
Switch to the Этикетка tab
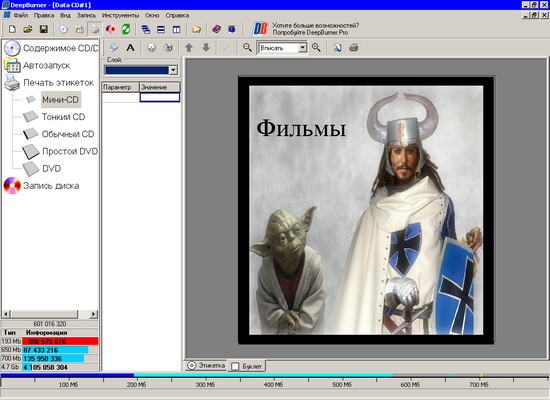[x=206, y=365]
